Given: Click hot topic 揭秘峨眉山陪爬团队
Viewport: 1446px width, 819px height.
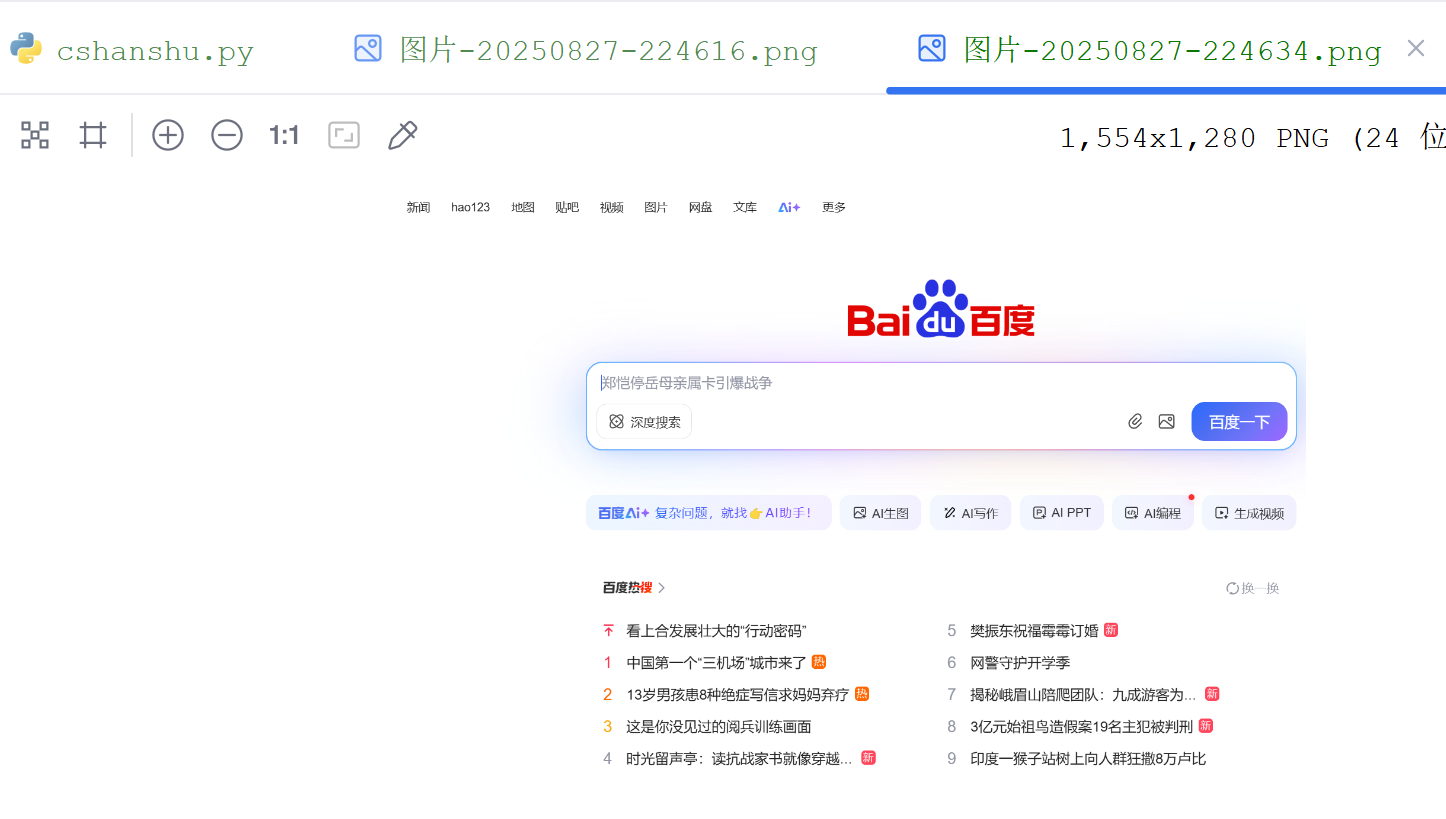Looking at the screenshot, I should click(x=1083, y=695).
